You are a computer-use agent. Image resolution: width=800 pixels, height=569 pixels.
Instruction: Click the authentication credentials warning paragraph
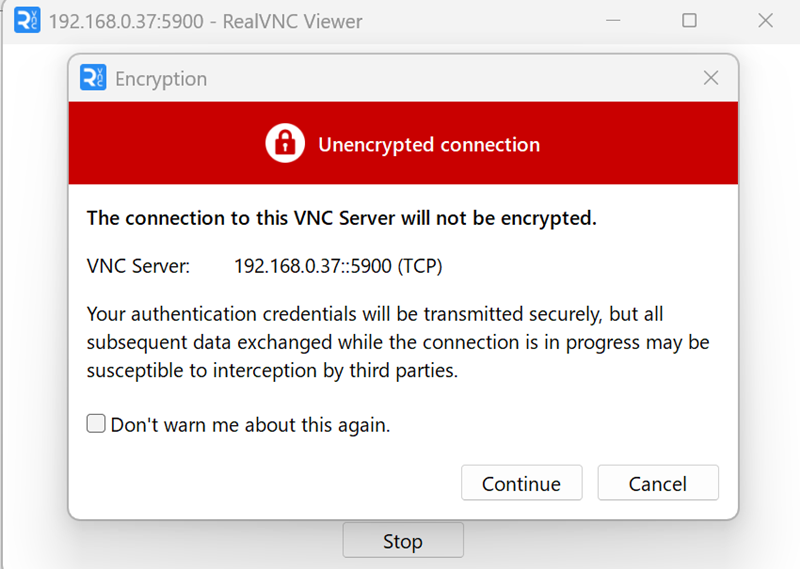tap(397, 342)
